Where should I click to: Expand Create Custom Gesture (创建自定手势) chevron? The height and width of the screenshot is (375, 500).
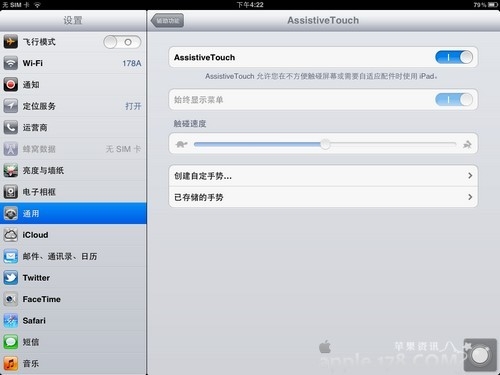pyautogui.click(x=470, y=176)
